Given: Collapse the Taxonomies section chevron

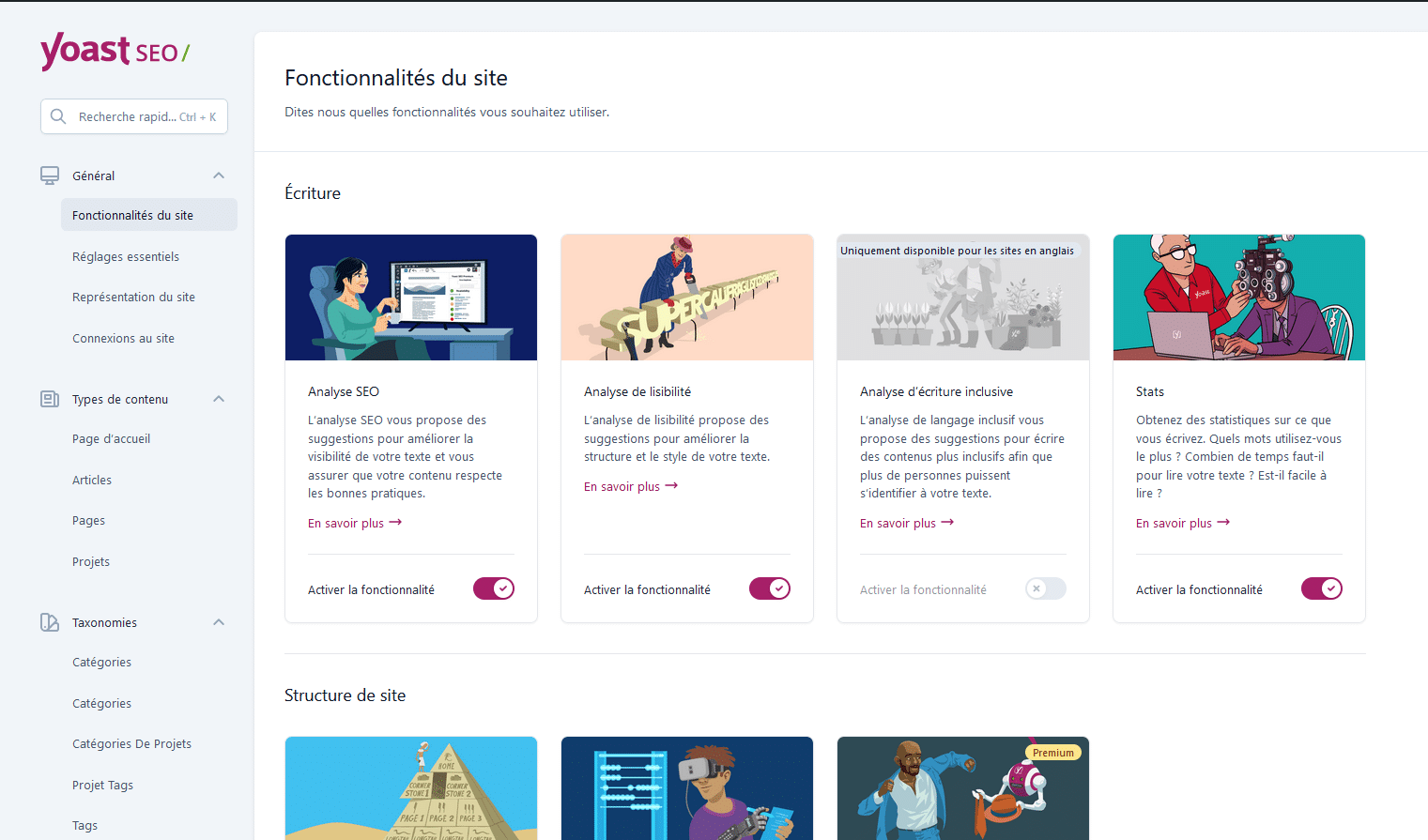Looking at the screenshot, I should pos(219,622).
